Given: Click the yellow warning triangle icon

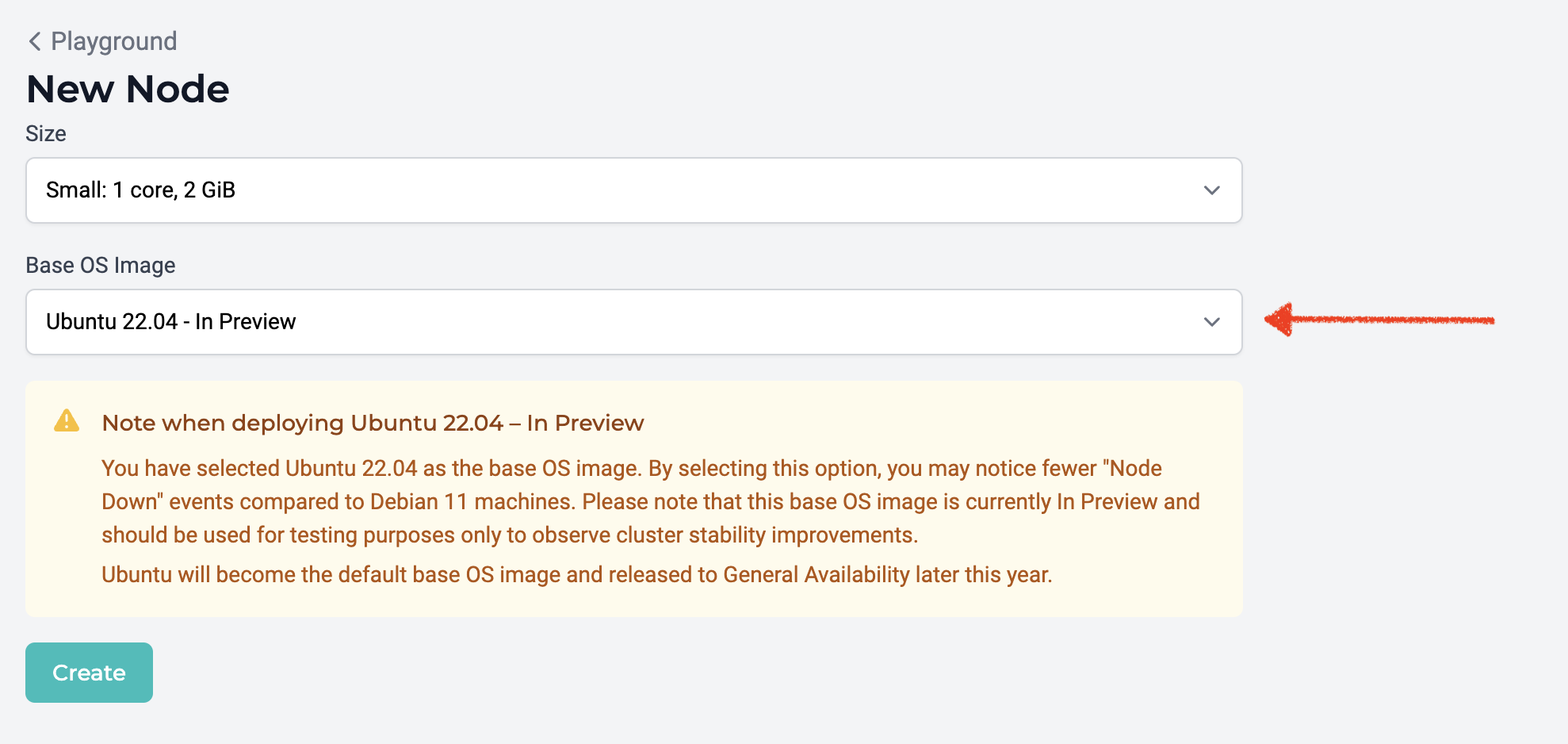Looking at the screenshot, I should pyautogui.click(x=67, y=421).
